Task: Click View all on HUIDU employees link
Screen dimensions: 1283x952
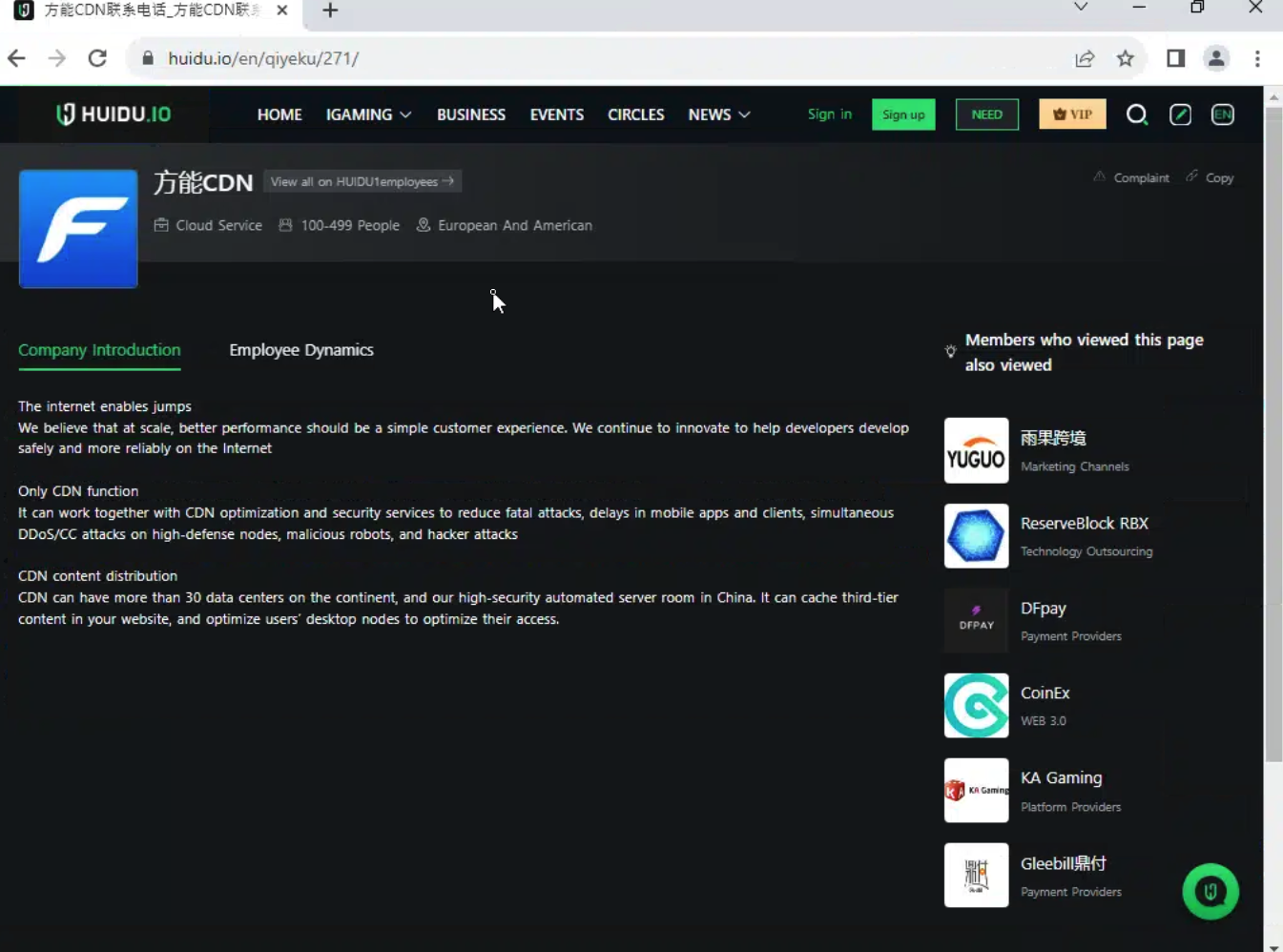Action: pos(362,181)
